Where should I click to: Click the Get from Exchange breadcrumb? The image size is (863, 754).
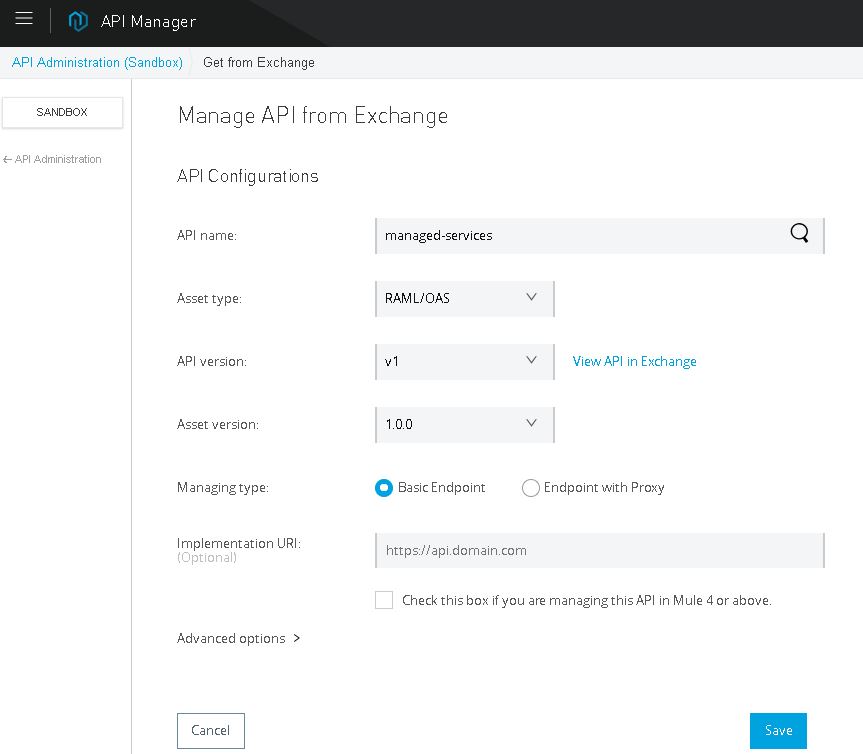tap(258, 62)
